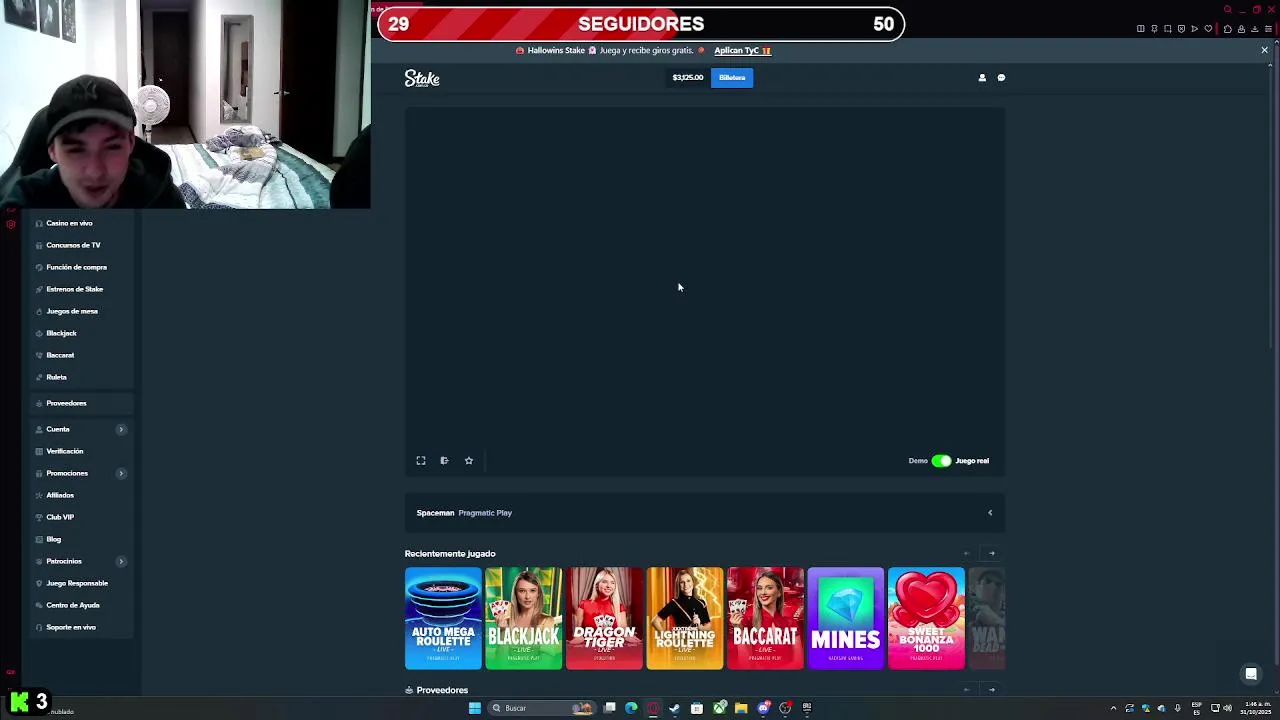Viewport: 1280px width, 720px height.
Task: Next arrow in Proveedores carousel
Action: [x=992, y=689]
